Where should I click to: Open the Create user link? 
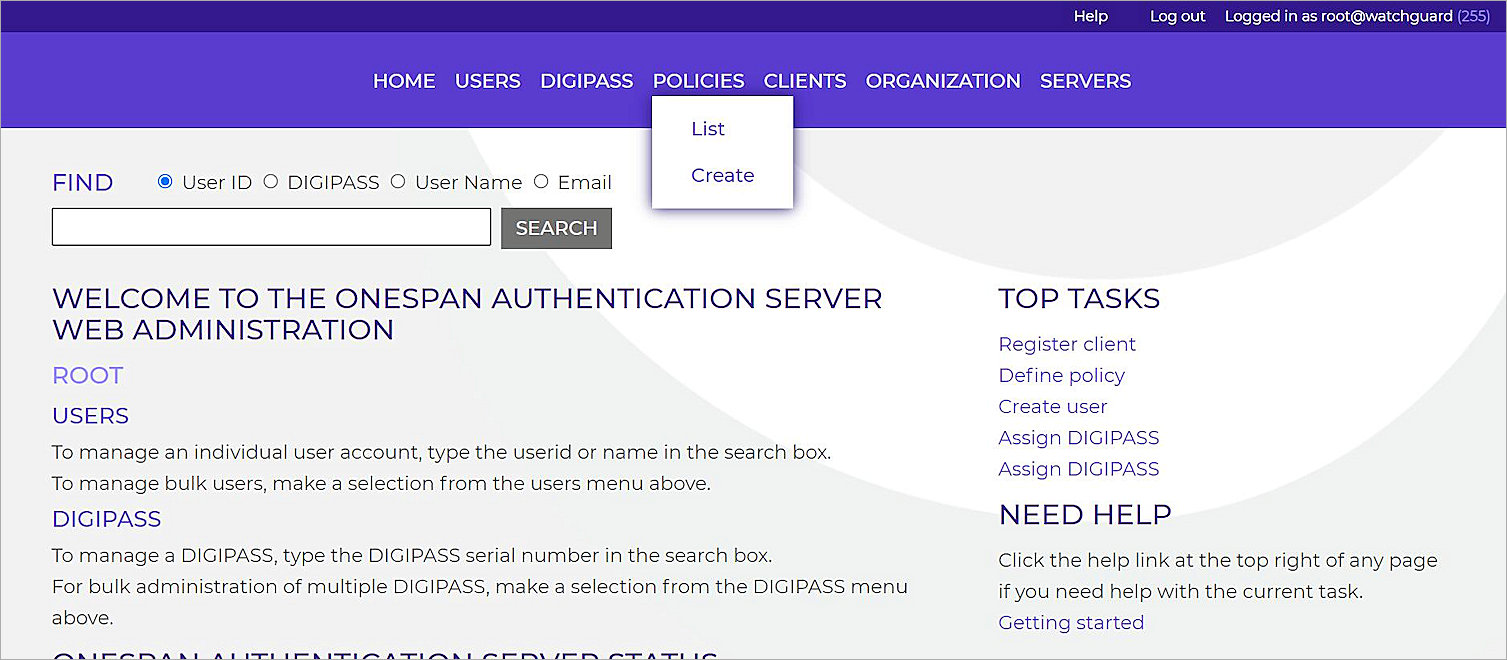[1052, 406]
